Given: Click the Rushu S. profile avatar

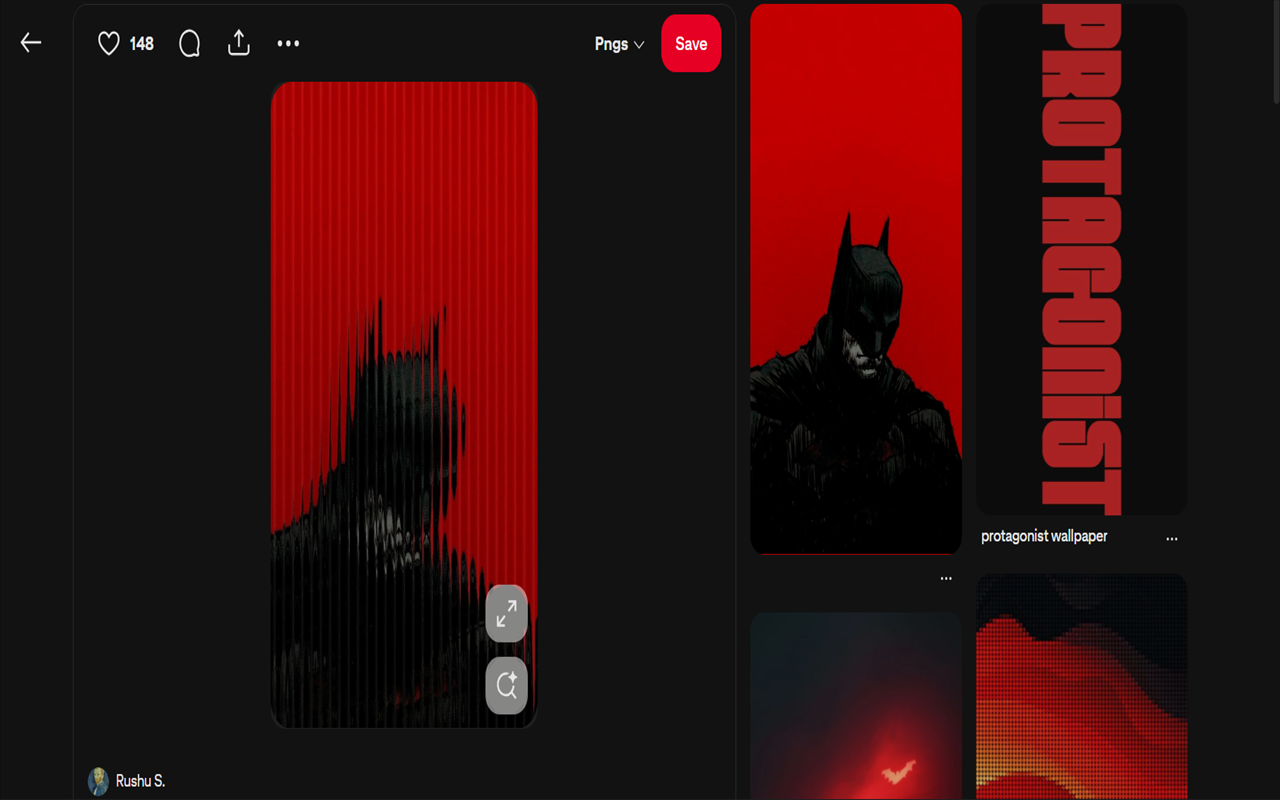Looking at the screenshot, I should (98, 781).
